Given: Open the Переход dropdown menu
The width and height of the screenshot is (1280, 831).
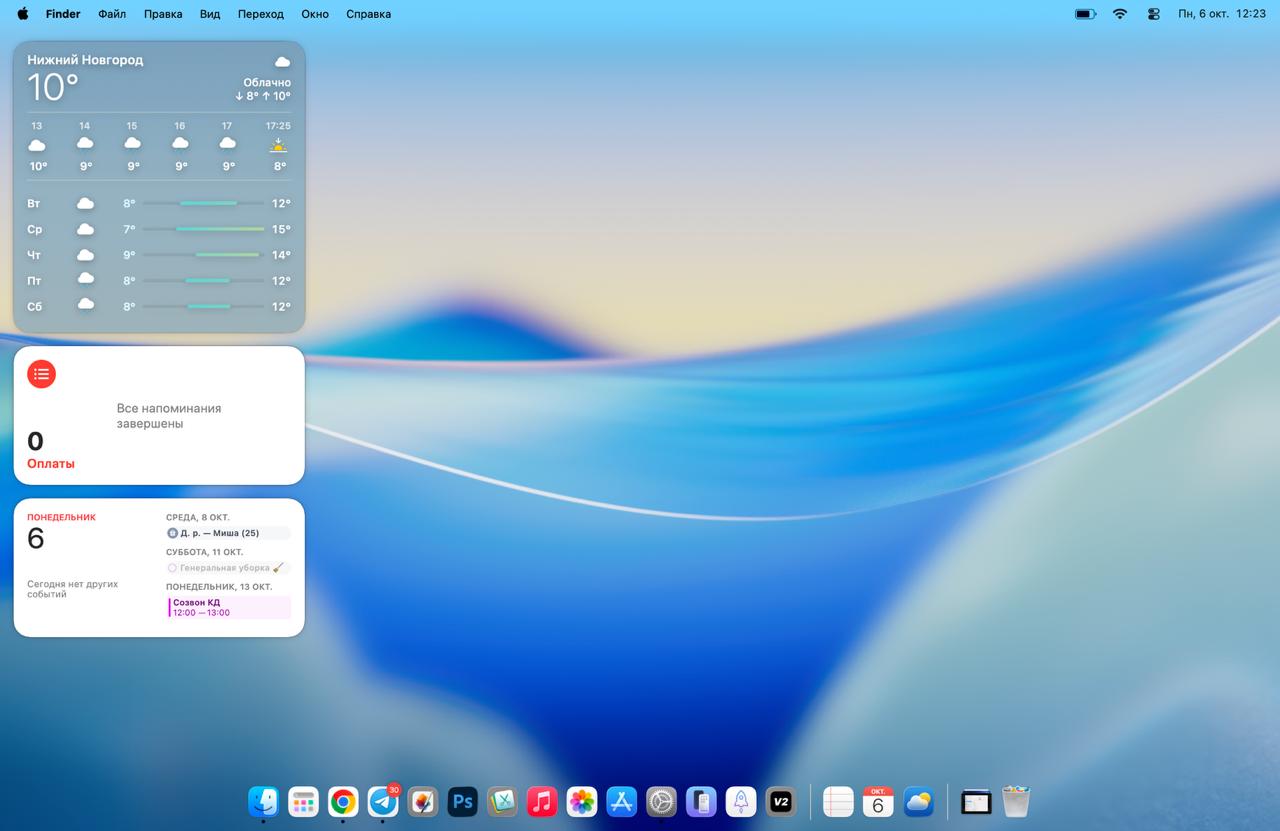Looking at the screenshot, I should pos(260,14).
